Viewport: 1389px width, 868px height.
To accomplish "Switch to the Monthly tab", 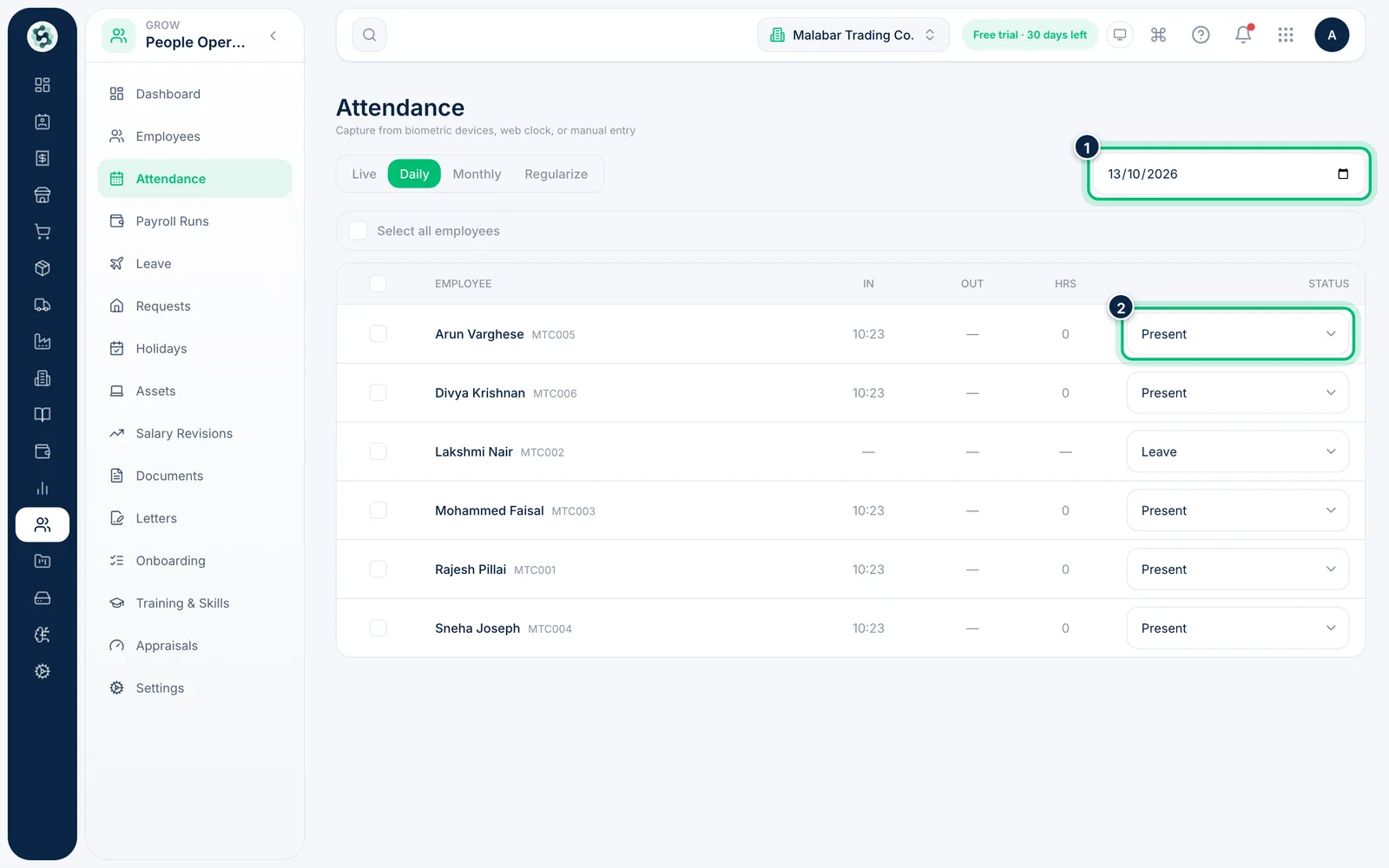I will (x=477, y=174).
